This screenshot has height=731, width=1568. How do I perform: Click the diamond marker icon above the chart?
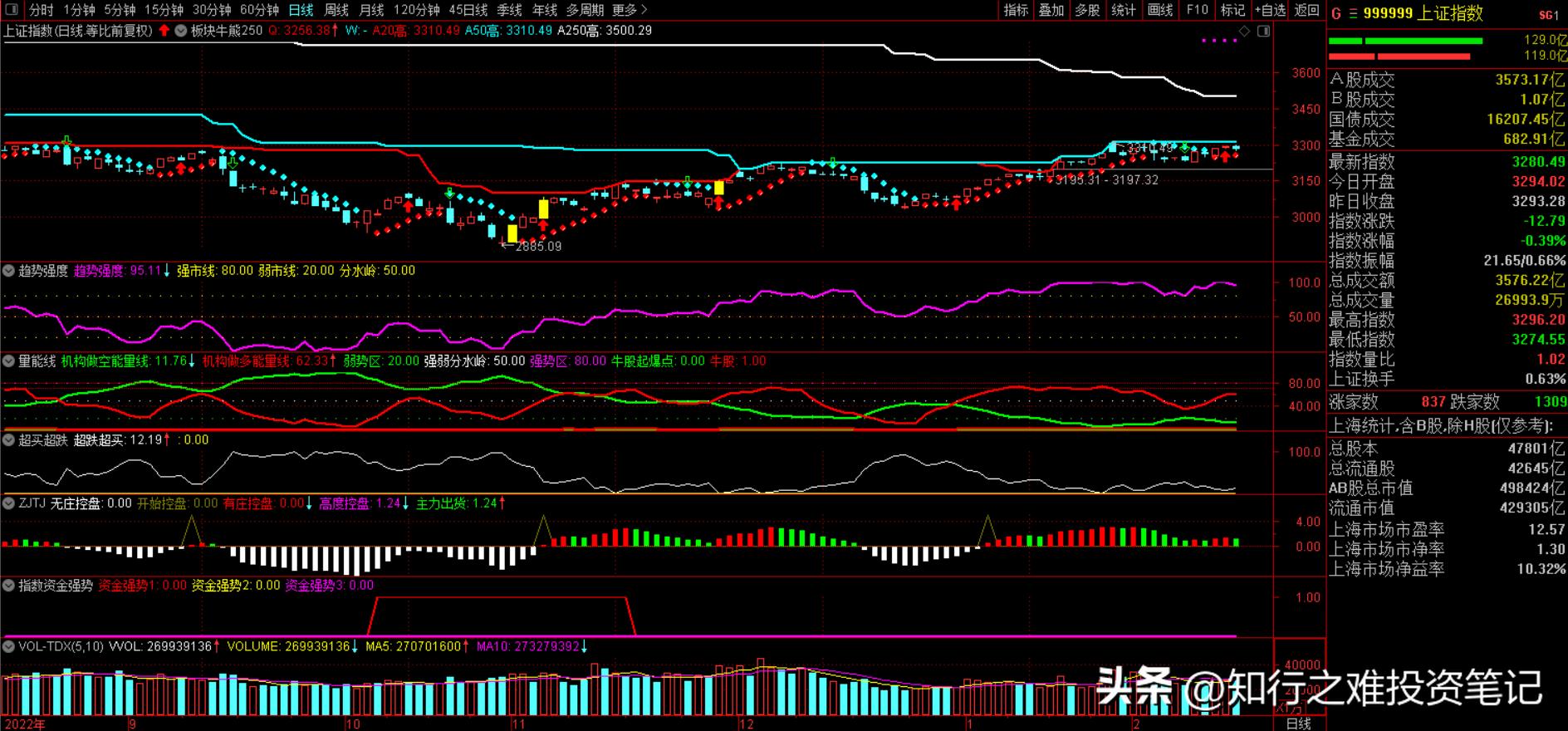click(1244, 31)
